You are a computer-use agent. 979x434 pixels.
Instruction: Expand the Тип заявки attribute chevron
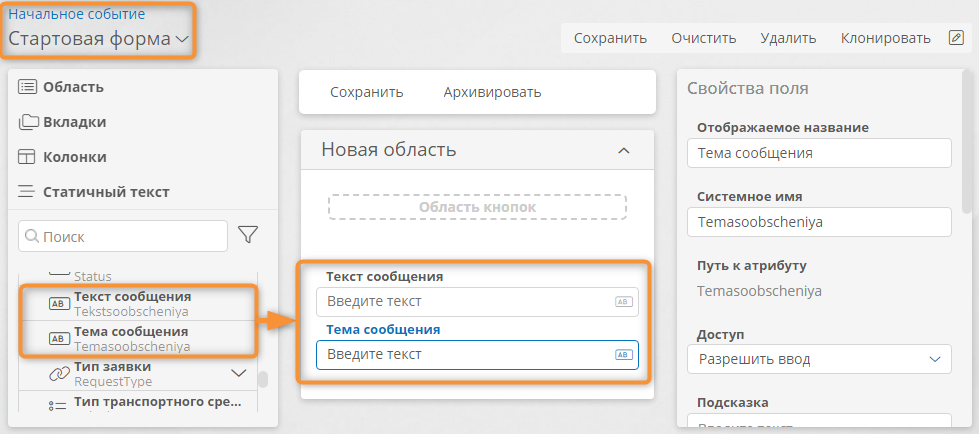tap(239, 373)
